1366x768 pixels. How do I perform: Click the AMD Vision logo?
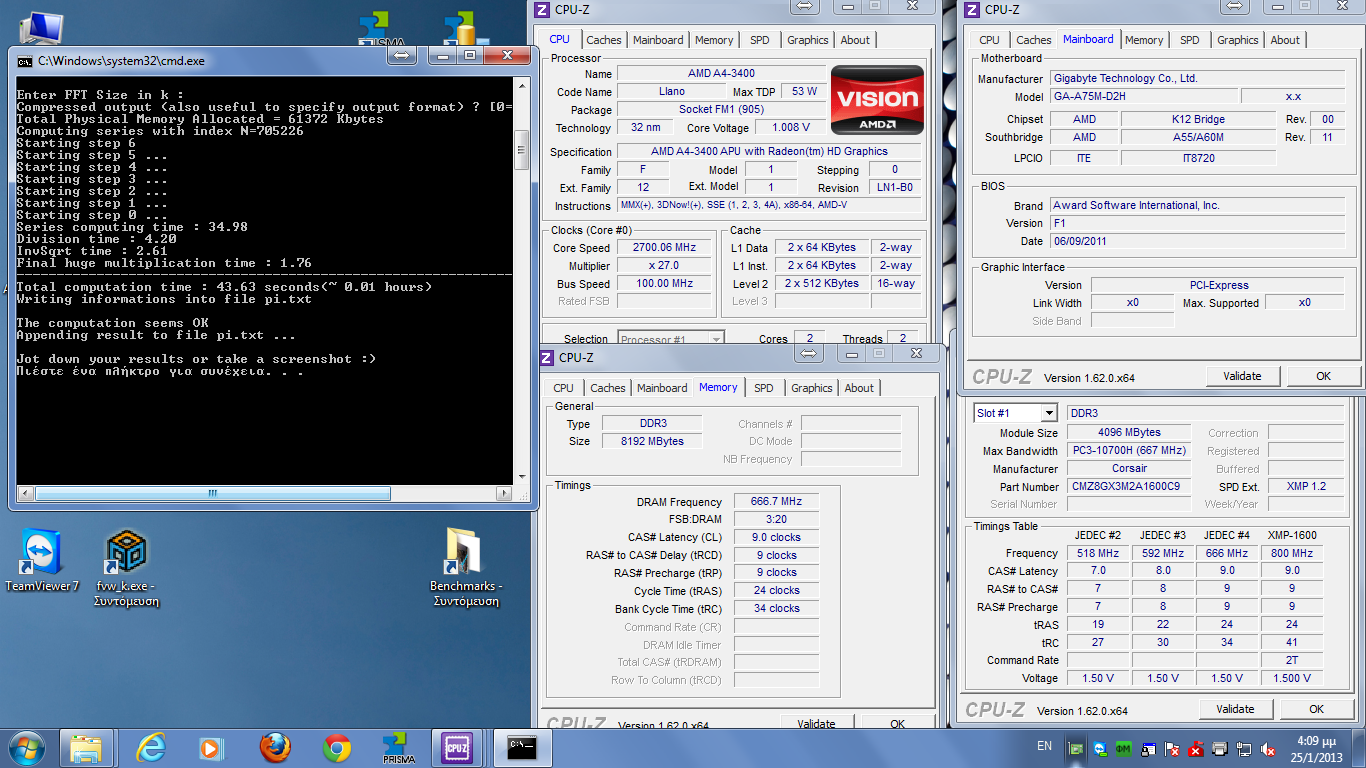point(877,100)
